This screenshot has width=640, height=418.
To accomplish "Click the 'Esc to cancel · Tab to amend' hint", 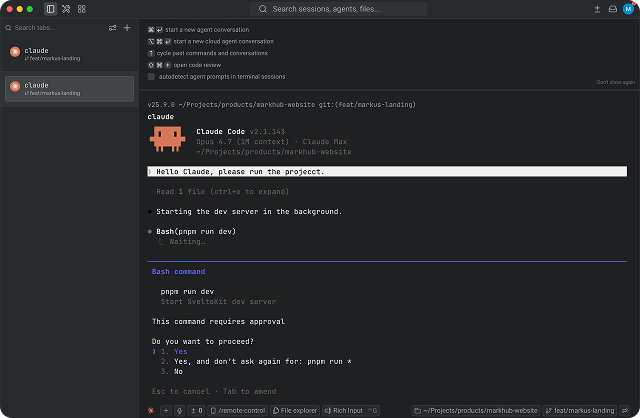I will pyautogui.click(x=214, y=391).
